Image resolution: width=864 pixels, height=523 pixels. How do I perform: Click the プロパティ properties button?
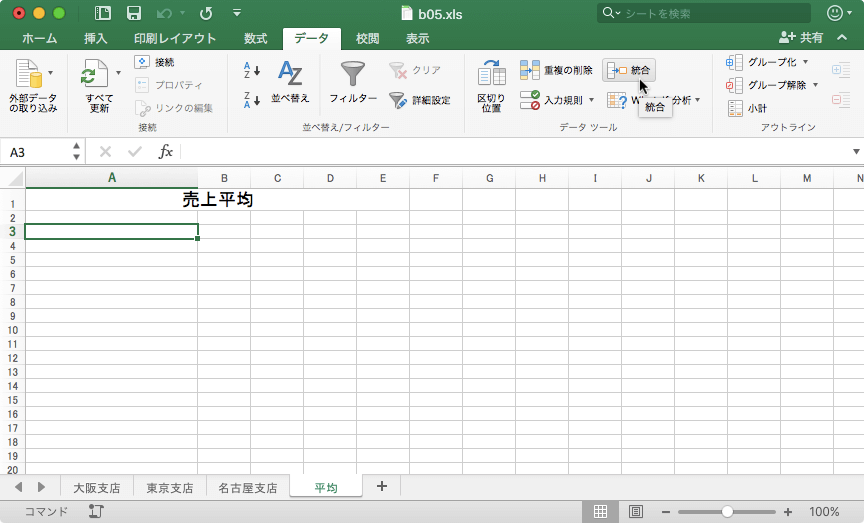[x=169, y=85]
